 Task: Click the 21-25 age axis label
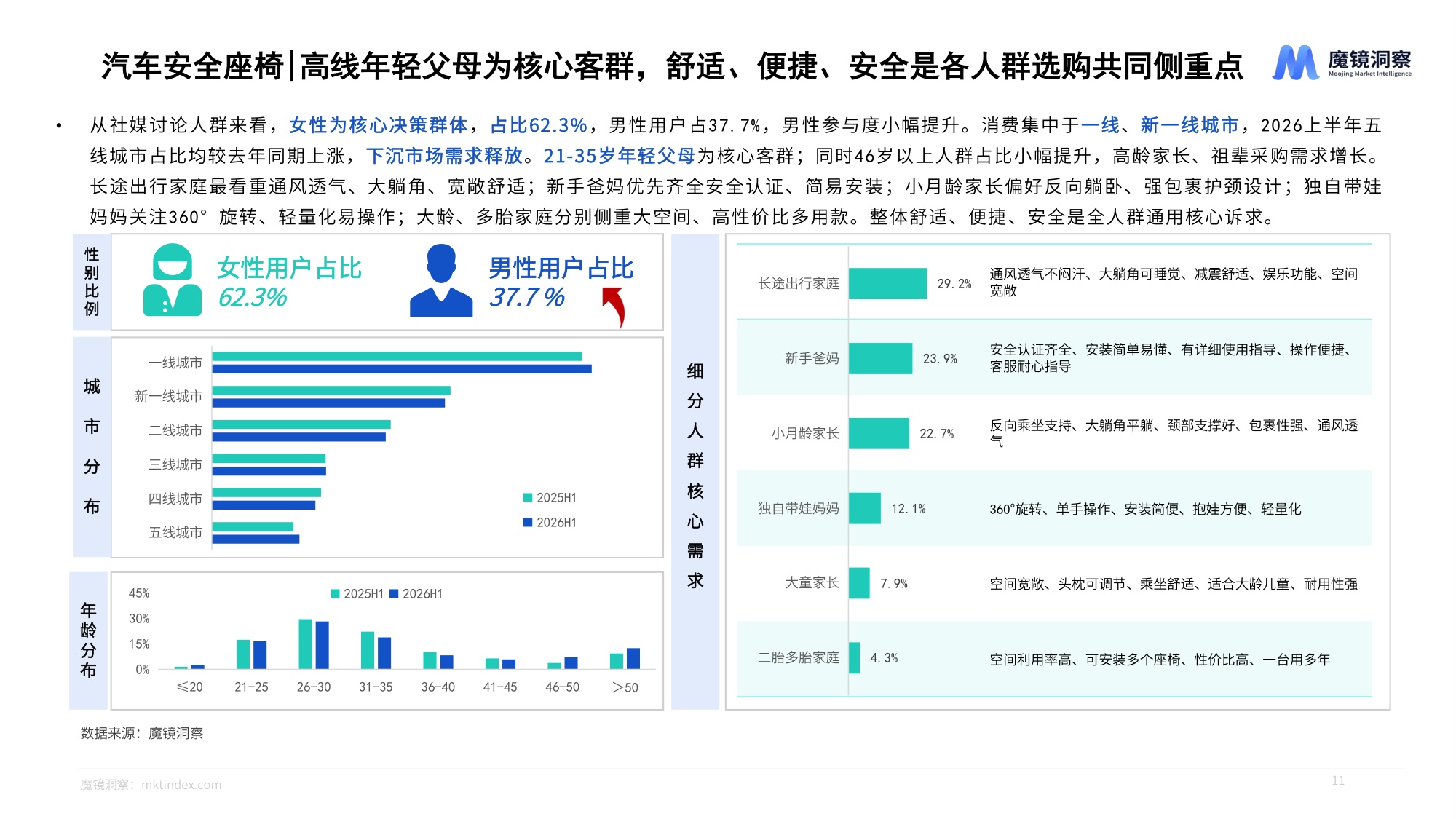(x=251, y=687)
